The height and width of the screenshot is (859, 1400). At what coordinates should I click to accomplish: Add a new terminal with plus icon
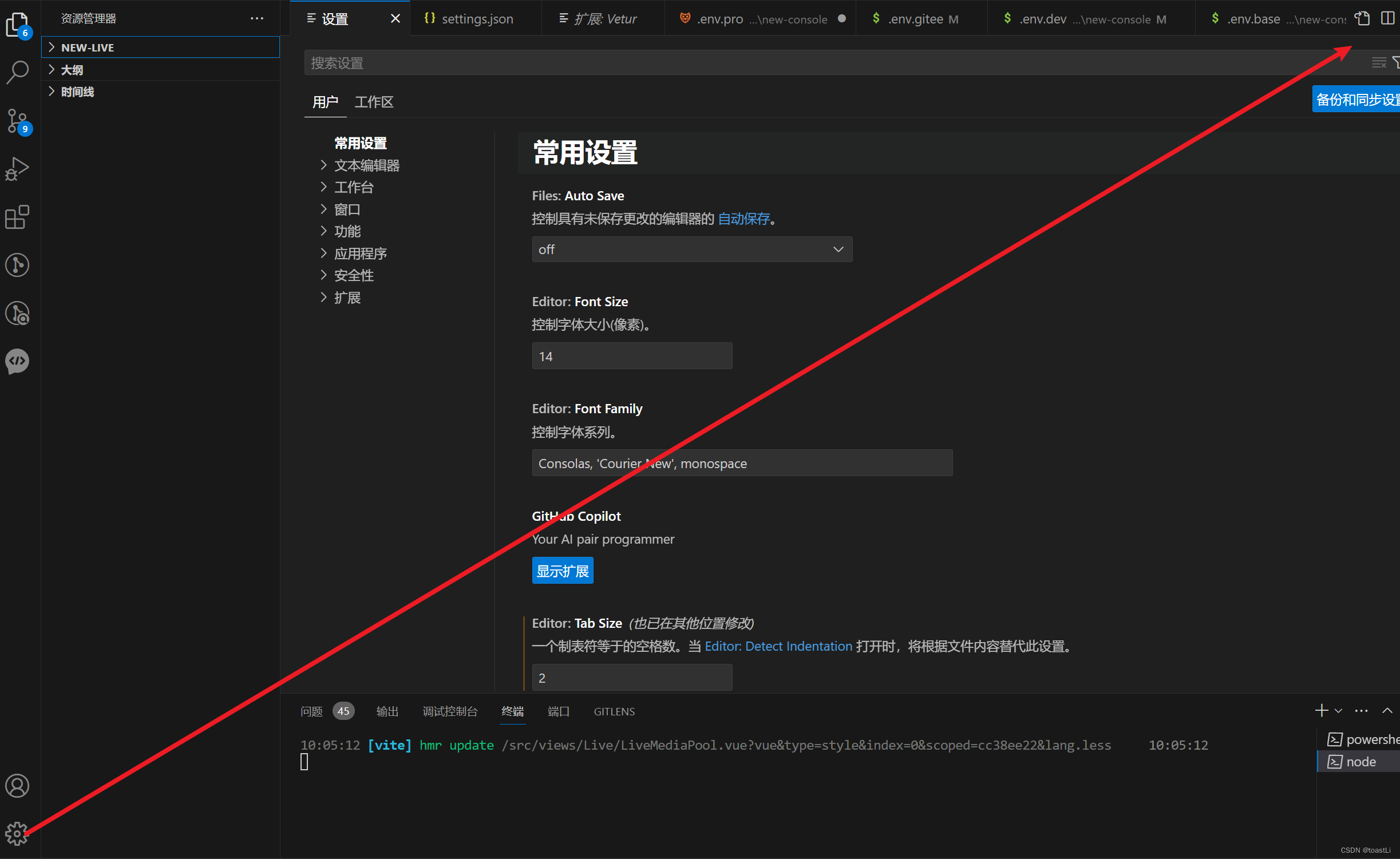point(1321,711)
